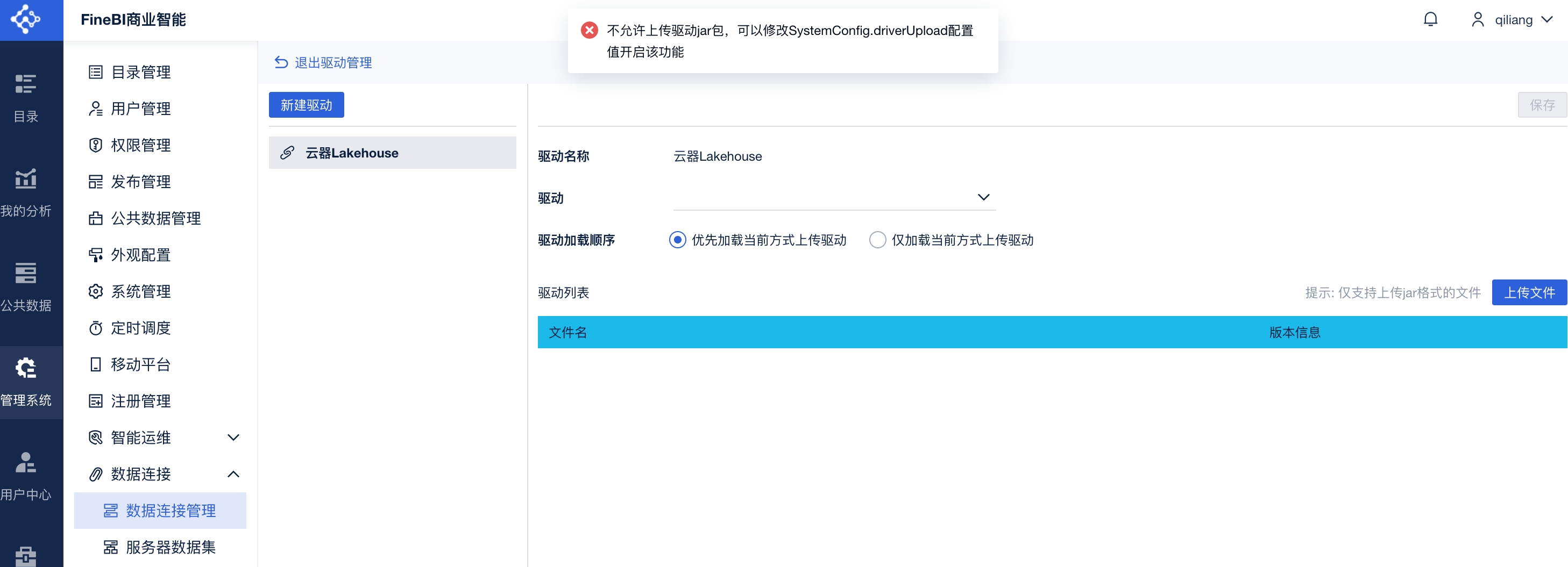Open 我的分析 in the sidebar
Image resolution: width=1568 pixels, height=567 pixels.
pos(26,192)
